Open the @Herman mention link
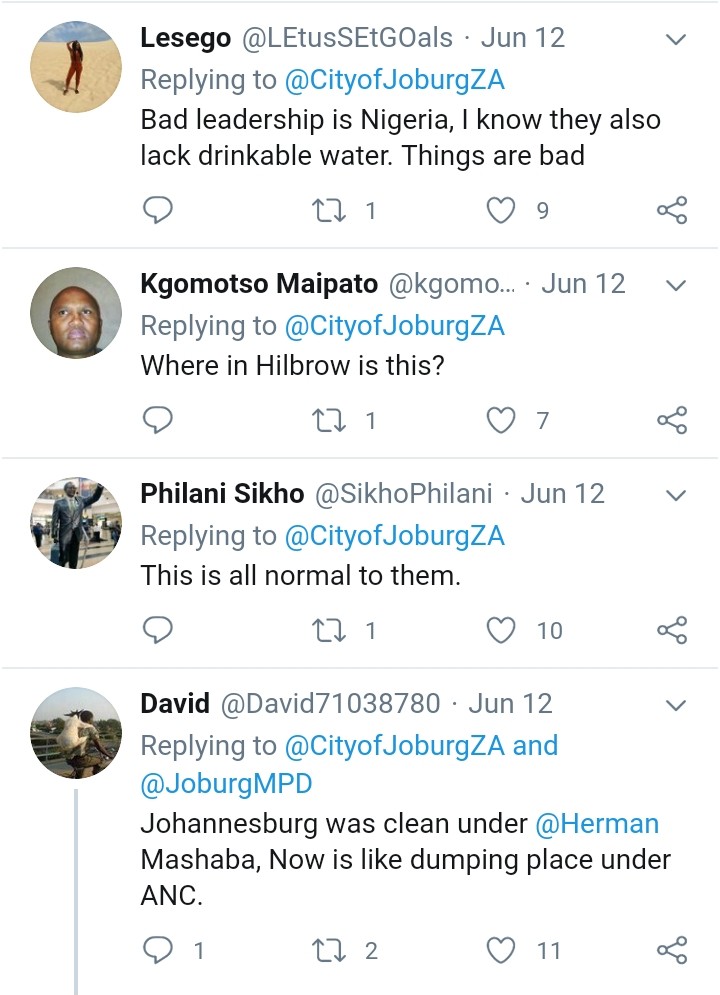The image size is (720, 995). point(598,824)
